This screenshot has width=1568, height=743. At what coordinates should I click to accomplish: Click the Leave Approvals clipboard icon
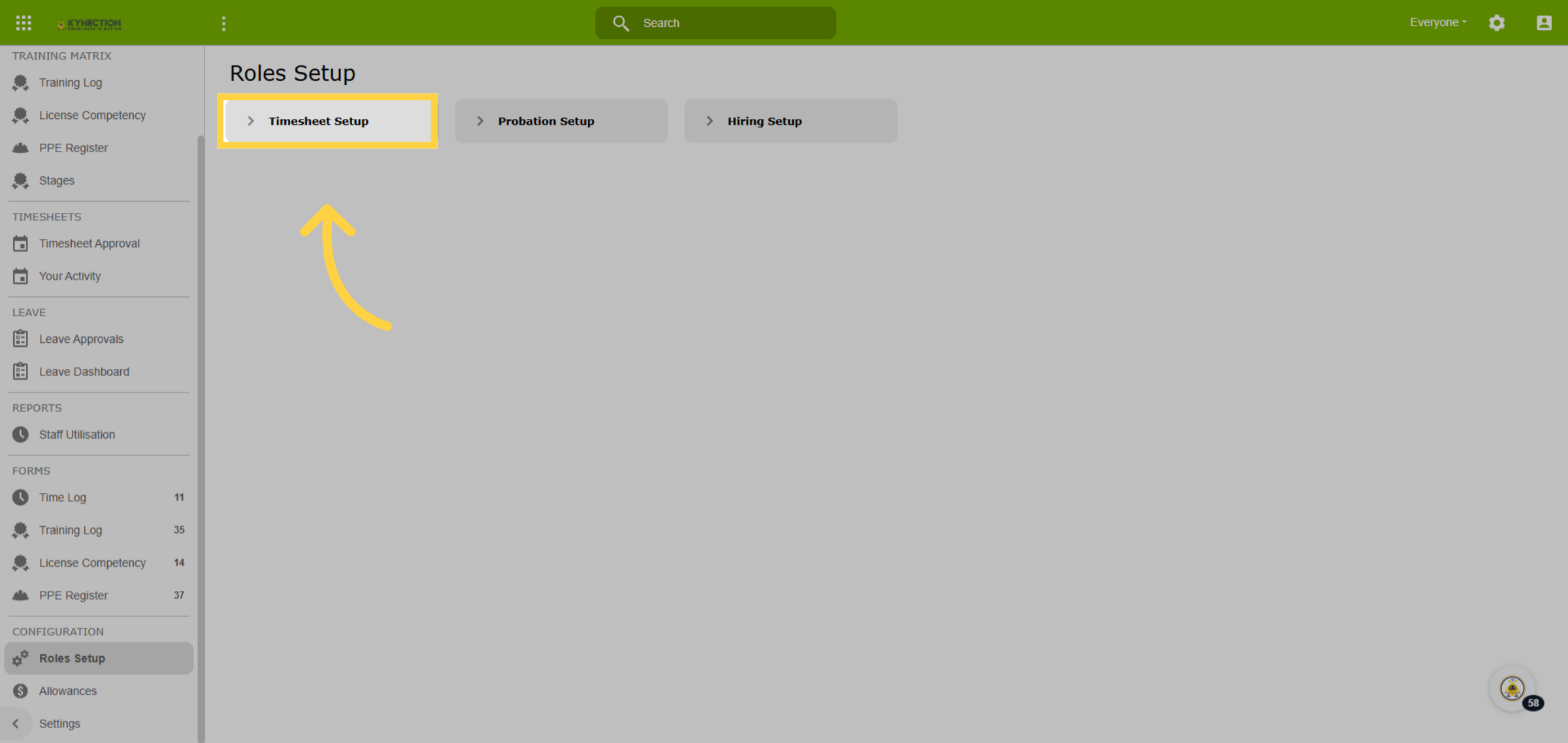[20, 339]
